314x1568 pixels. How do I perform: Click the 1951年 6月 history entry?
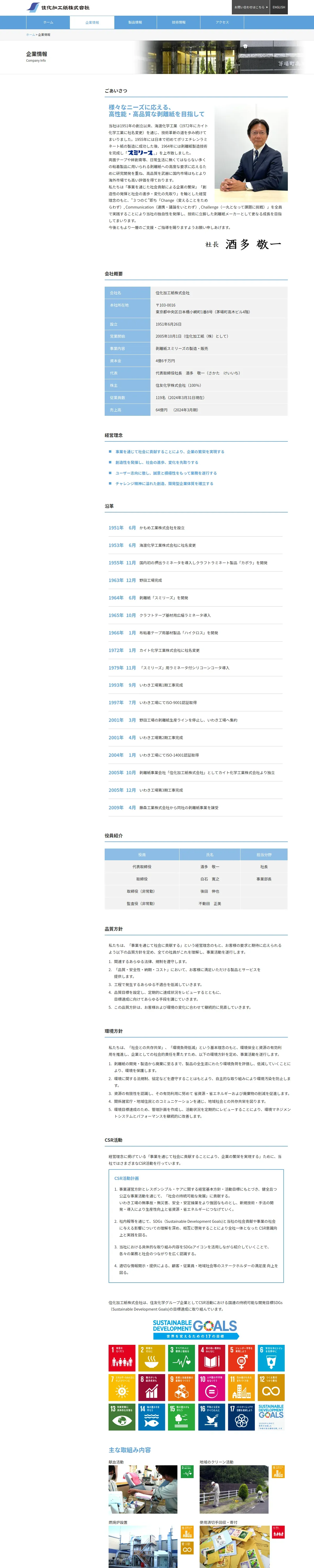click(x=196, y=528)
